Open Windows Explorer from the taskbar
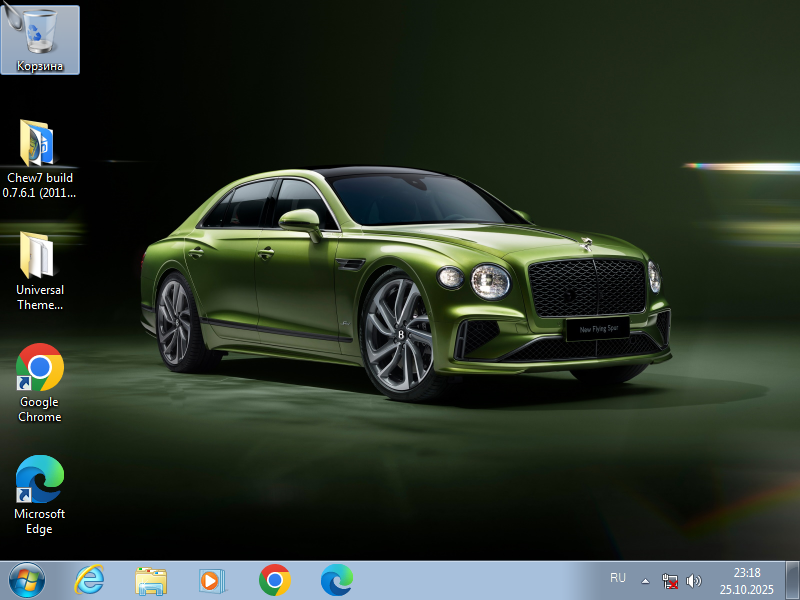The height and width of the screenshot is (600, 800). click(151, 580)
